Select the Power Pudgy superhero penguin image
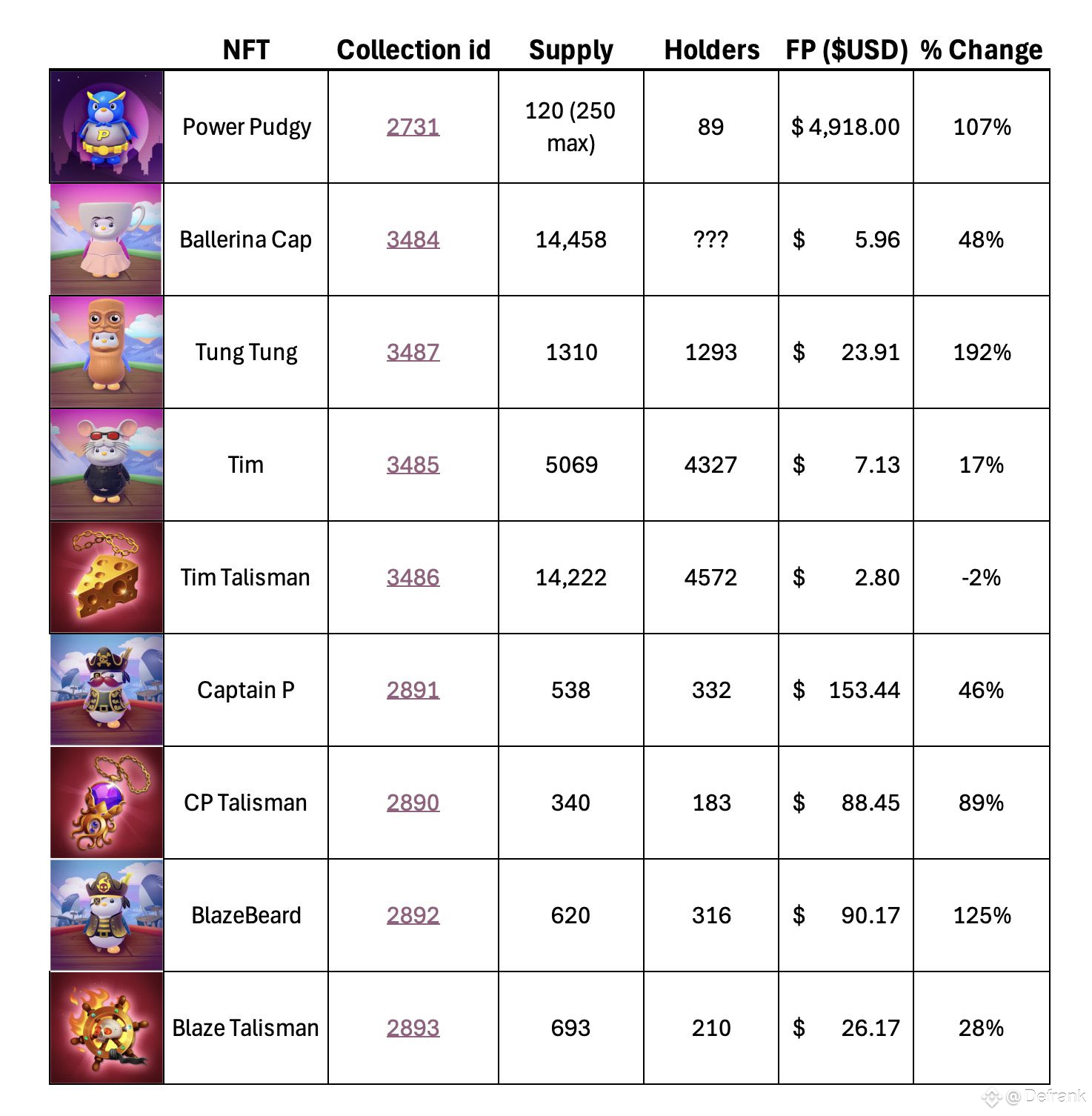 pyautogui.click(x=107, y=127)
